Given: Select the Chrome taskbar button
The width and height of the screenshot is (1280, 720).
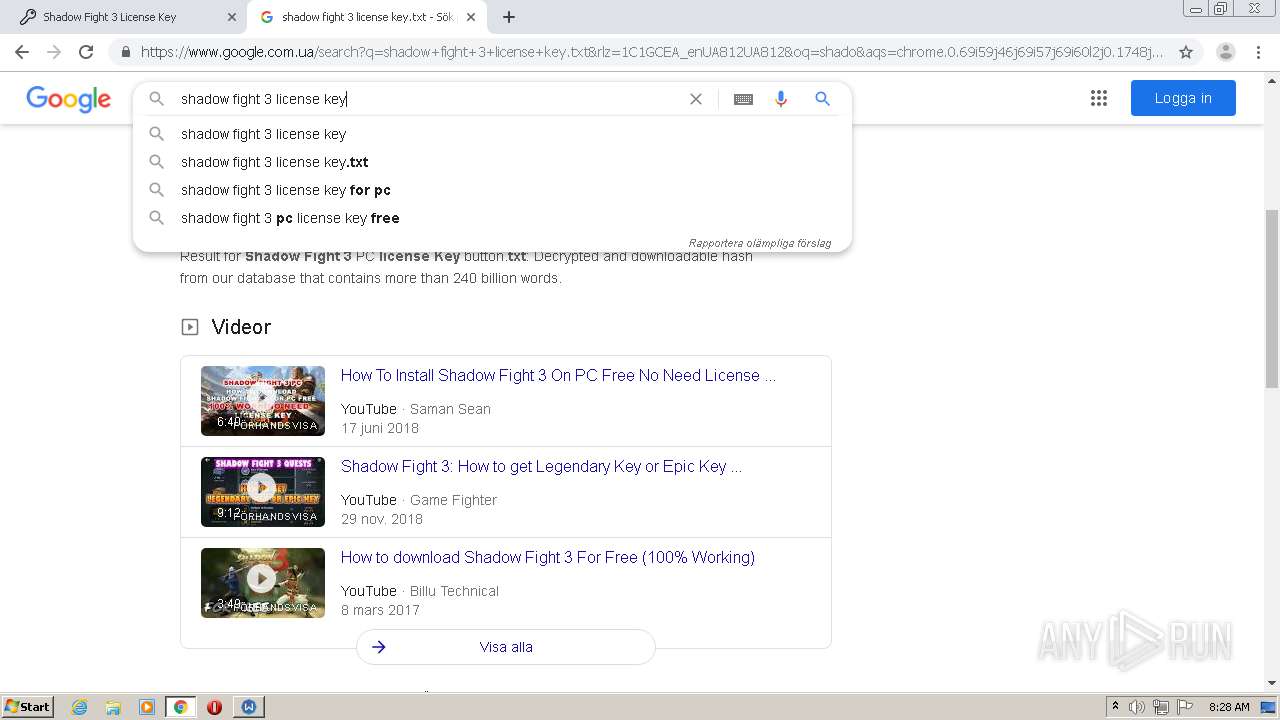Looking at the screenshot, I should coord(181,707).
